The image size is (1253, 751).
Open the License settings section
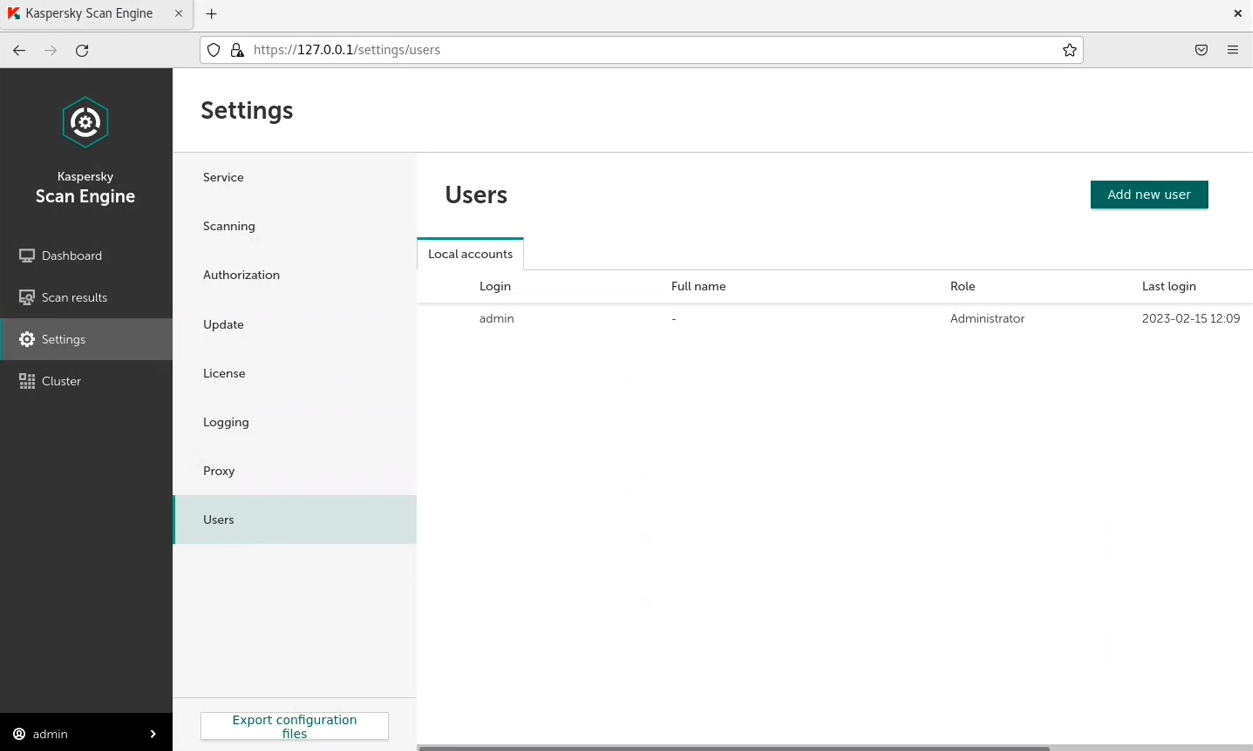click(295, 373)
